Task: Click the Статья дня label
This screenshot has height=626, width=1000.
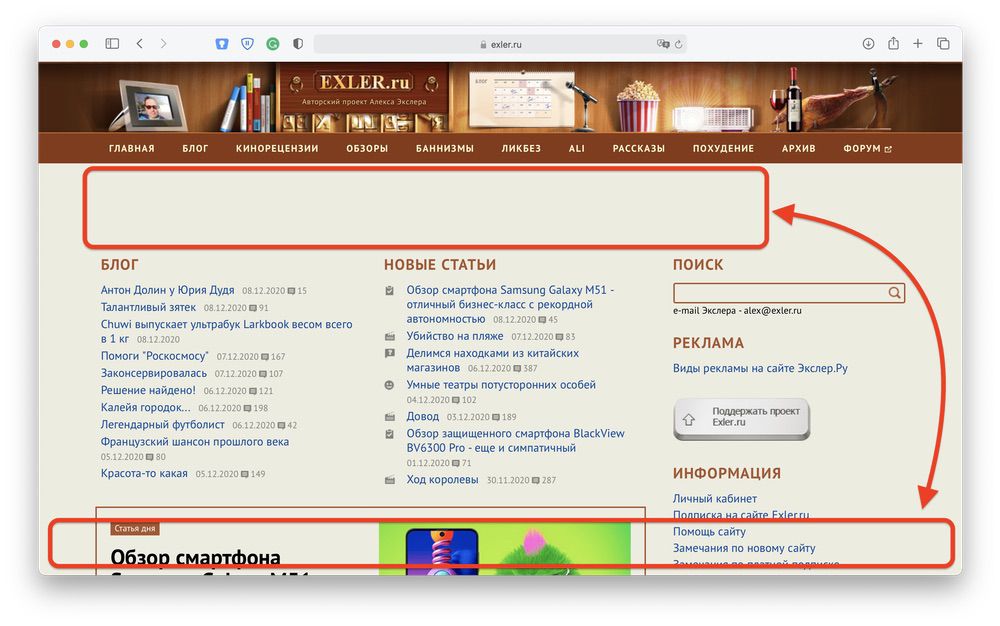Action: (x=135, y=528)
